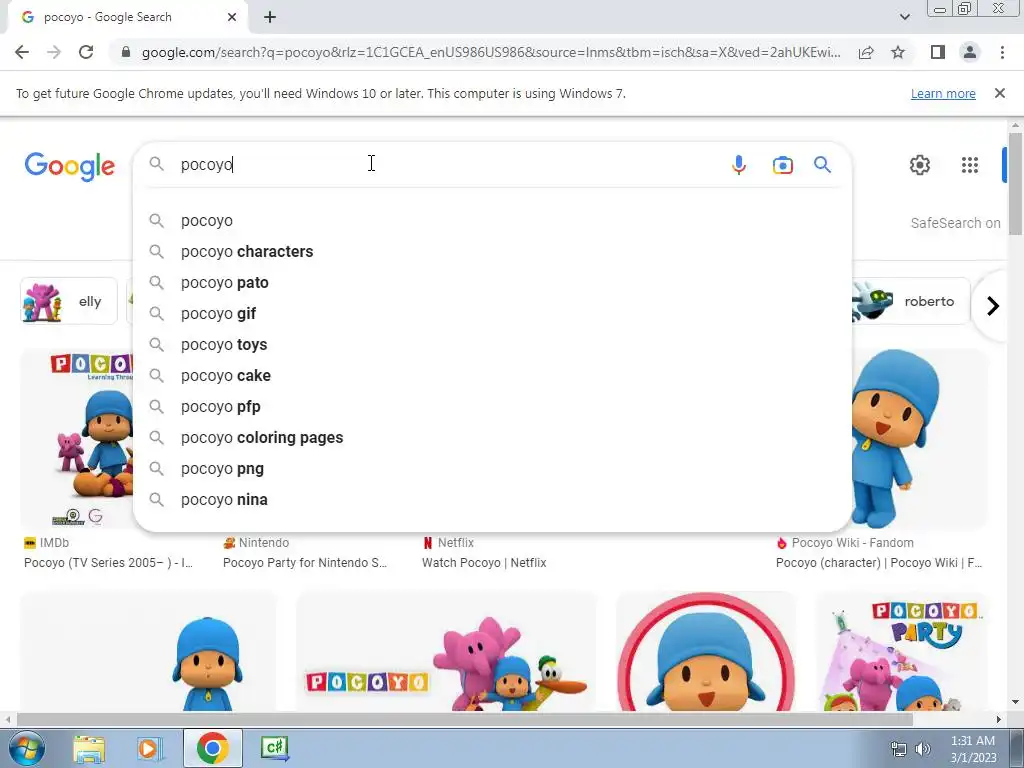Select suggestion 'pocoyo cake'

point(492,376)
